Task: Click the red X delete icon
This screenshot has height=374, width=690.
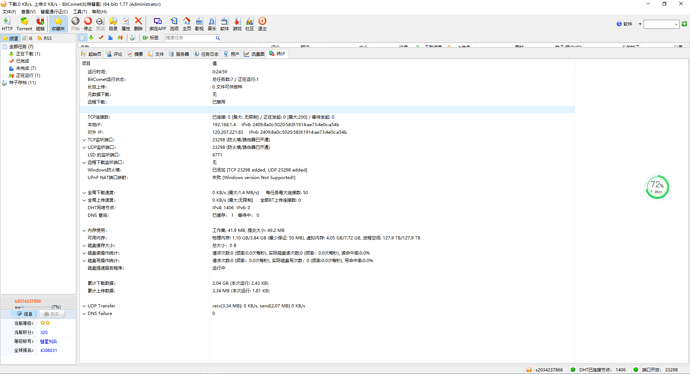Action: pos(138,24)
